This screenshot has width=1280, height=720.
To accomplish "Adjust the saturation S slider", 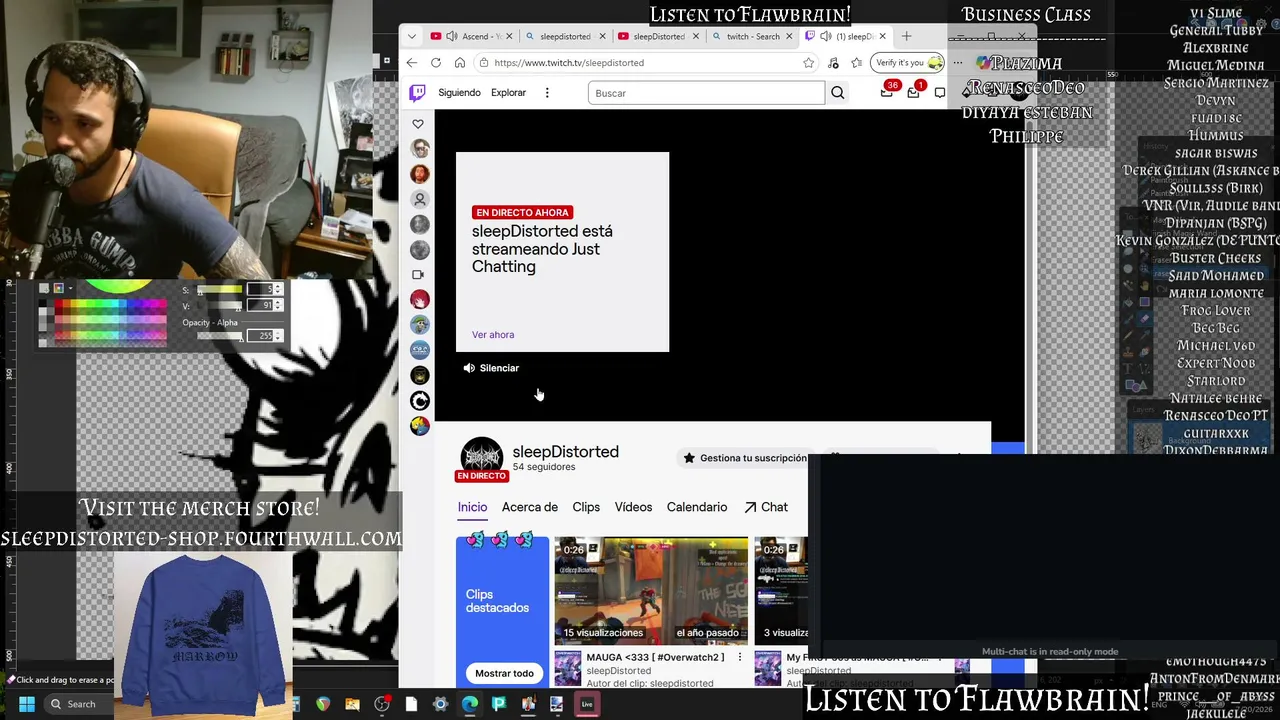I will click(x=220, y=290).
